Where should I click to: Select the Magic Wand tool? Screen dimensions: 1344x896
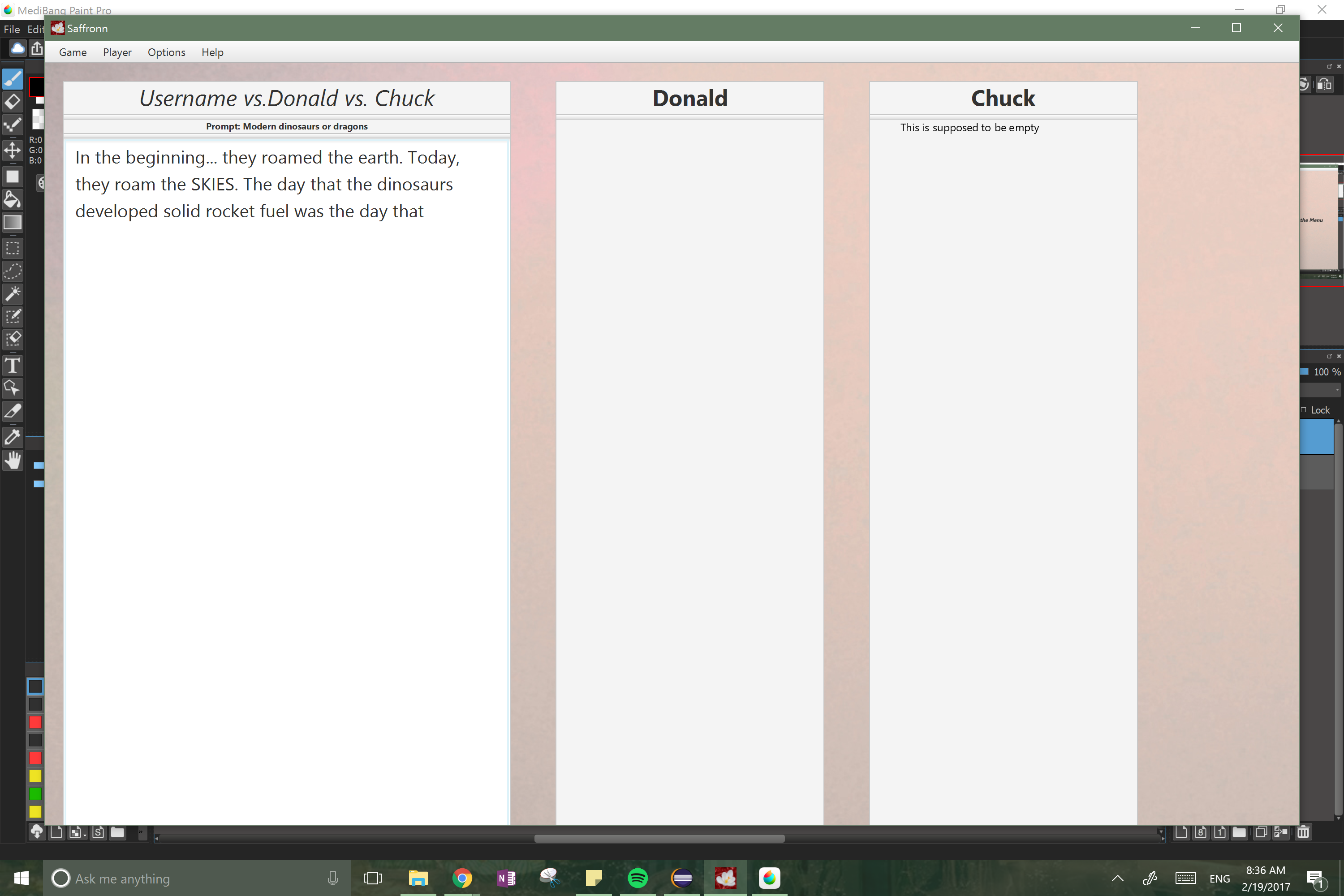tap(13, 294)
